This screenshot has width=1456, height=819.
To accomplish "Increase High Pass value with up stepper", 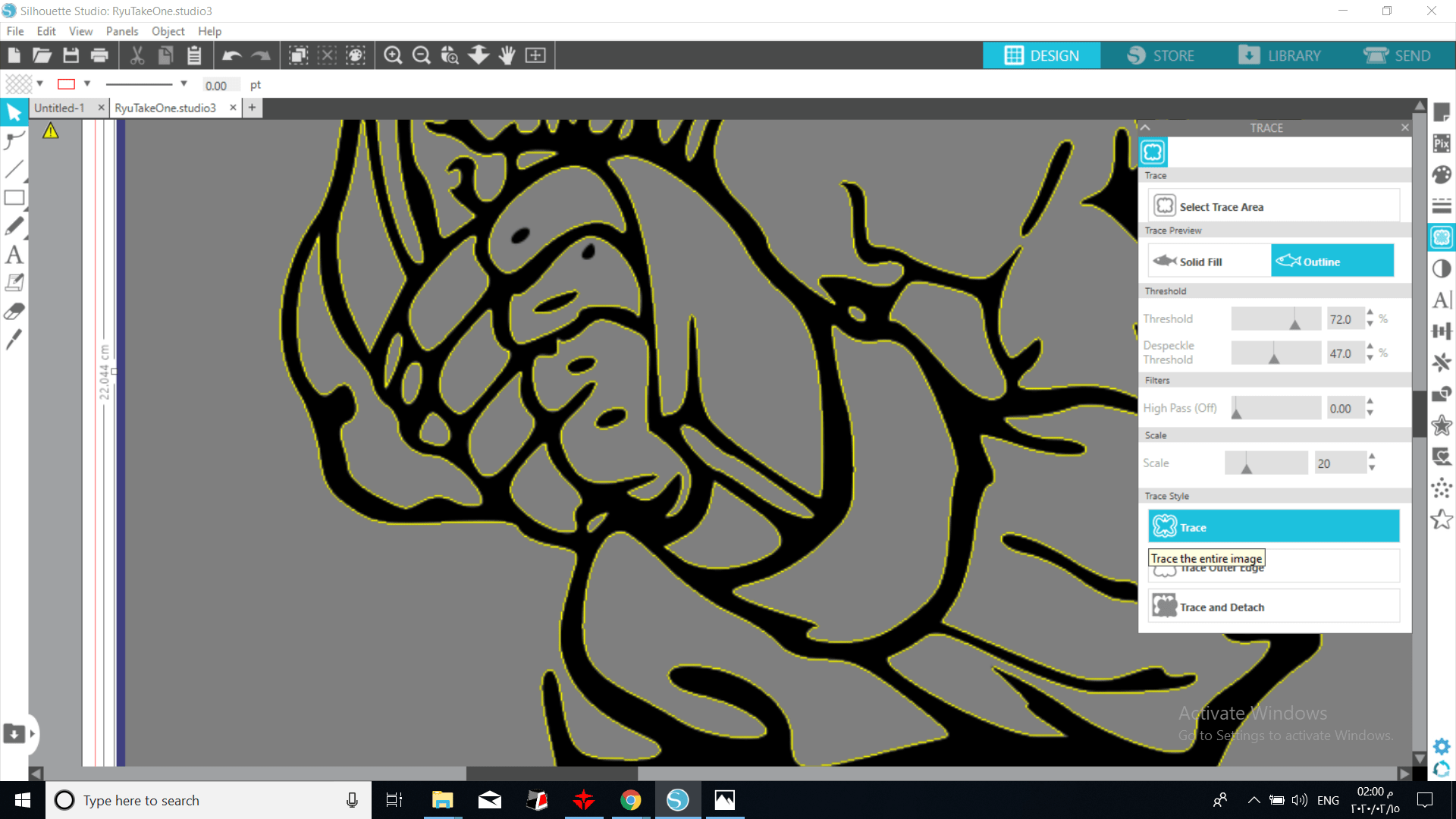I will point(1370,402).
